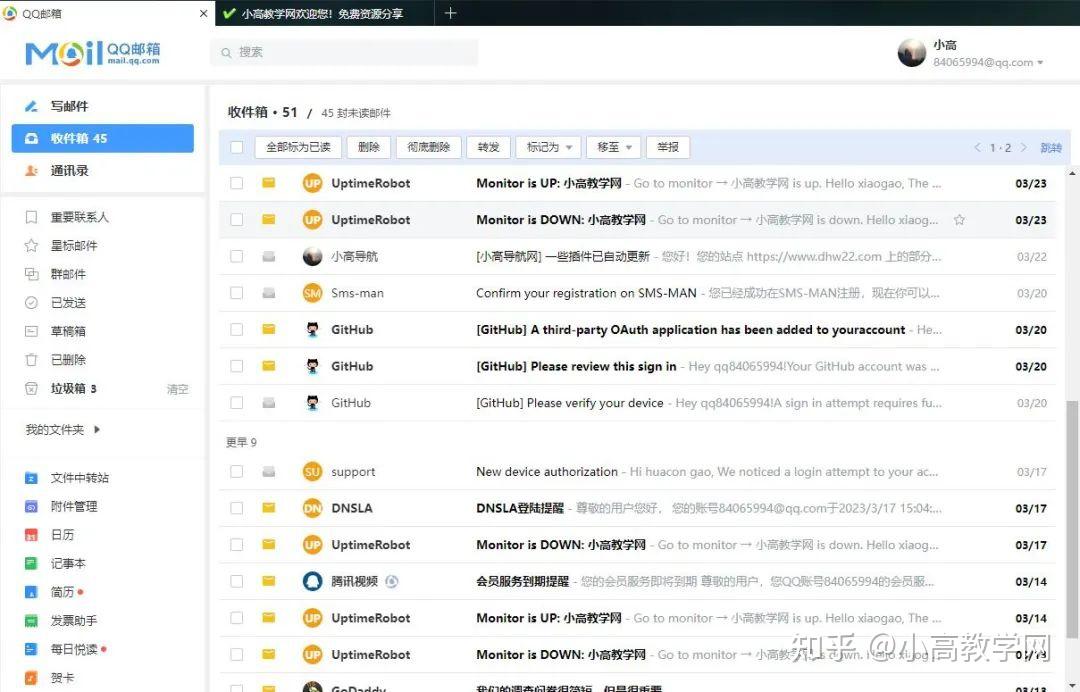Toggle the select-all checkbox in the toolbar
The height and width of the screenshot is (692, 1080).
(x=236, y=146)
